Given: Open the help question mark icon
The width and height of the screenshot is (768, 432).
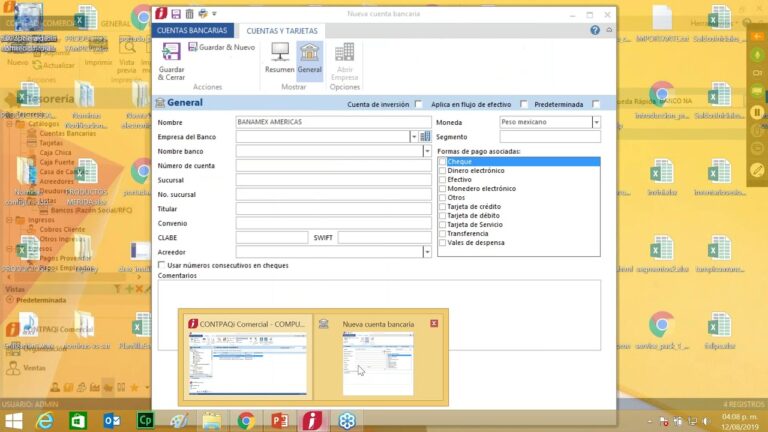Looking at the screenshot, I should (595, 30).
